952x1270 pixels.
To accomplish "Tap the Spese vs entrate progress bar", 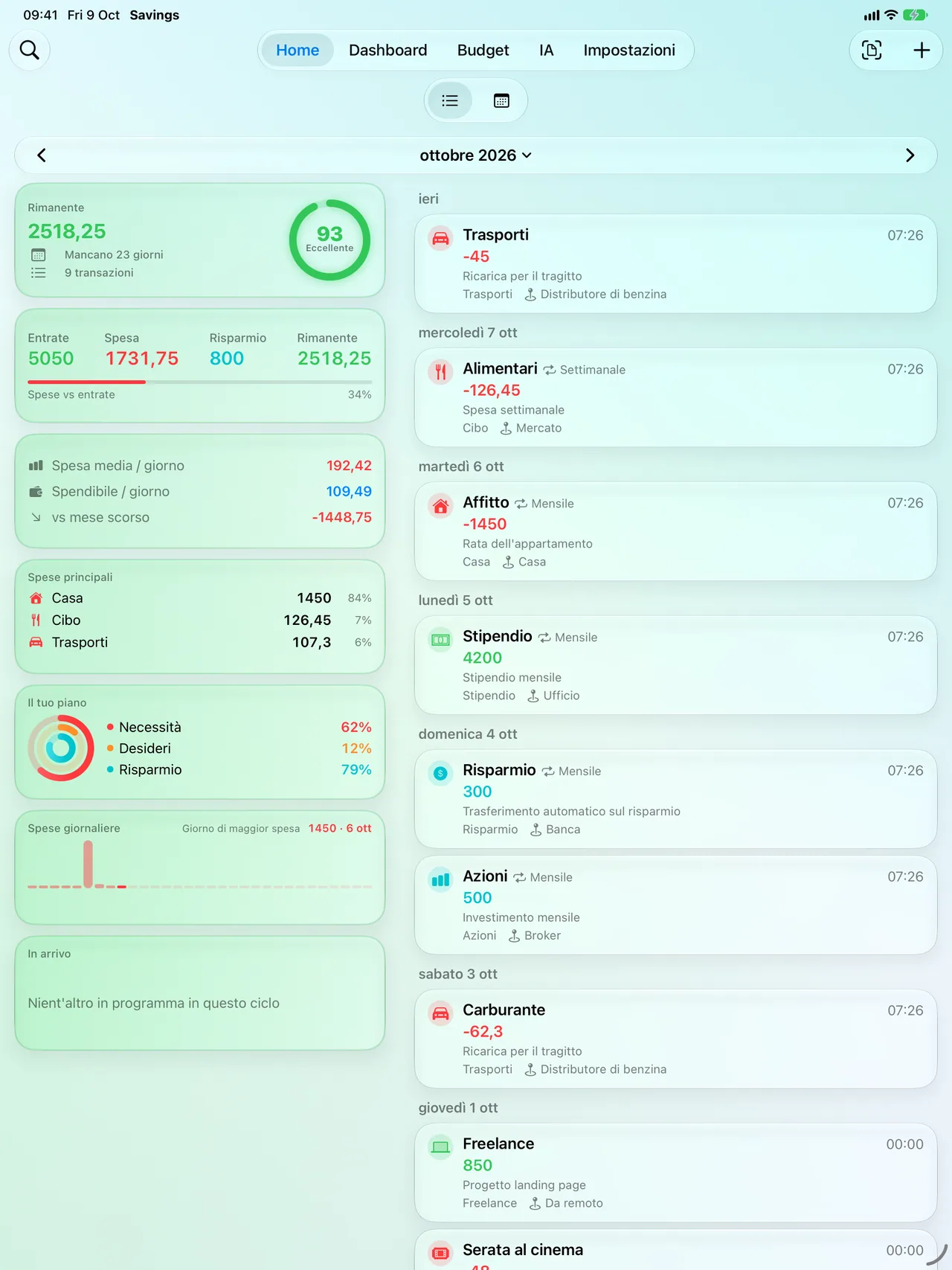I will 199,382.
